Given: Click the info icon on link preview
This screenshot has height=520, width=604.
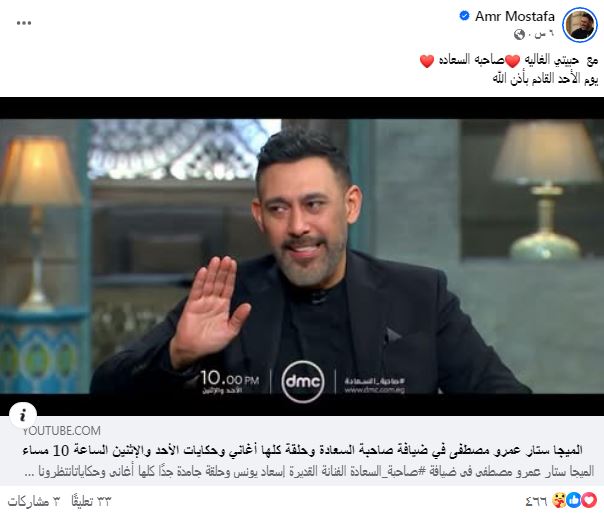Looking at the screenshot, I should 23,415.
